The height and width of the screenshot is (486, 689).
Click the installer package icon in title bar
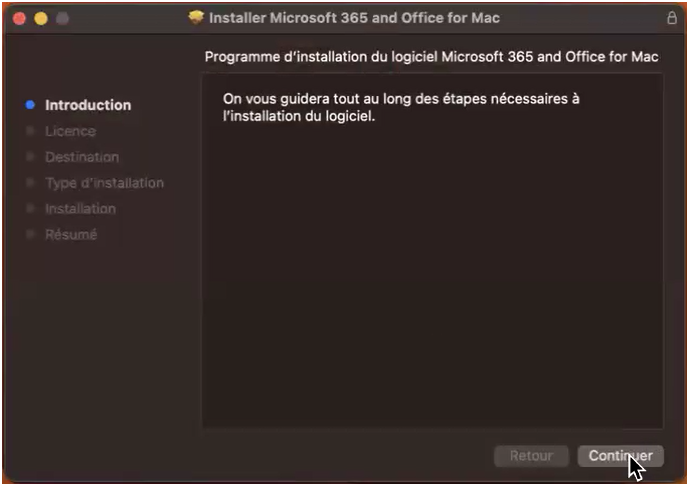tap(196, 18)
